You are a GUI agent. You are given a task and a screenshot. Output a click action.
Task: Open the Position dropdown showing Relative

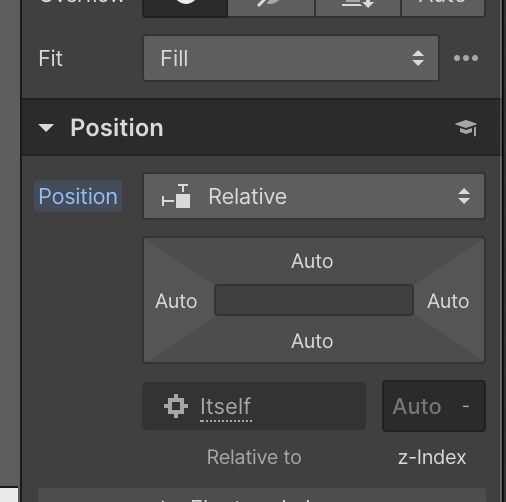coord(314,196)
